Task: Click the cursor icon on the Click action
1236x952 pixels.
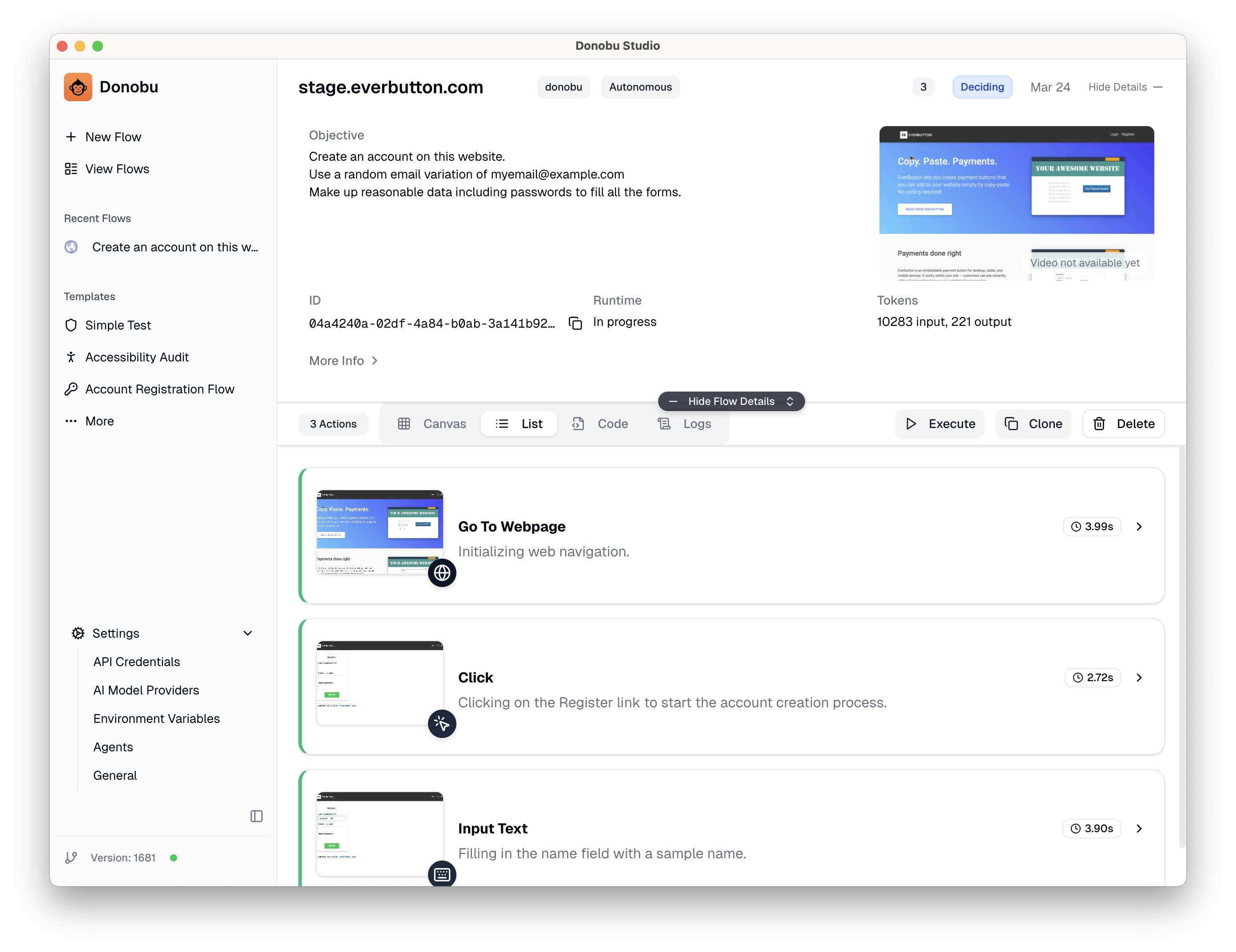Action: [442, 723]
